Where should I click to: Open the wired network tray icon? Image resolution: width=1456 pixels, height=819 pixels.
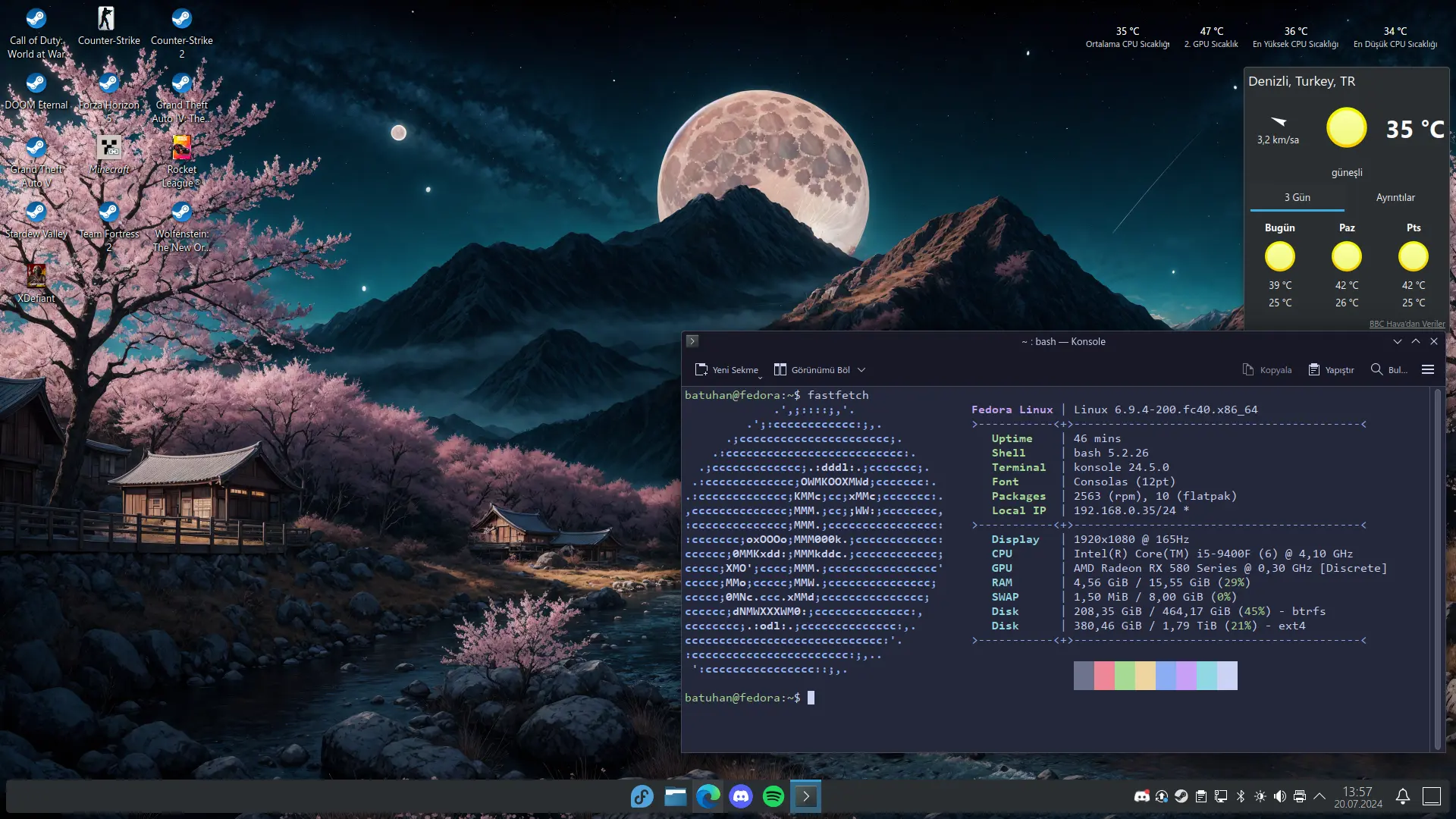pyautogui.click(x=1221, y=796)
